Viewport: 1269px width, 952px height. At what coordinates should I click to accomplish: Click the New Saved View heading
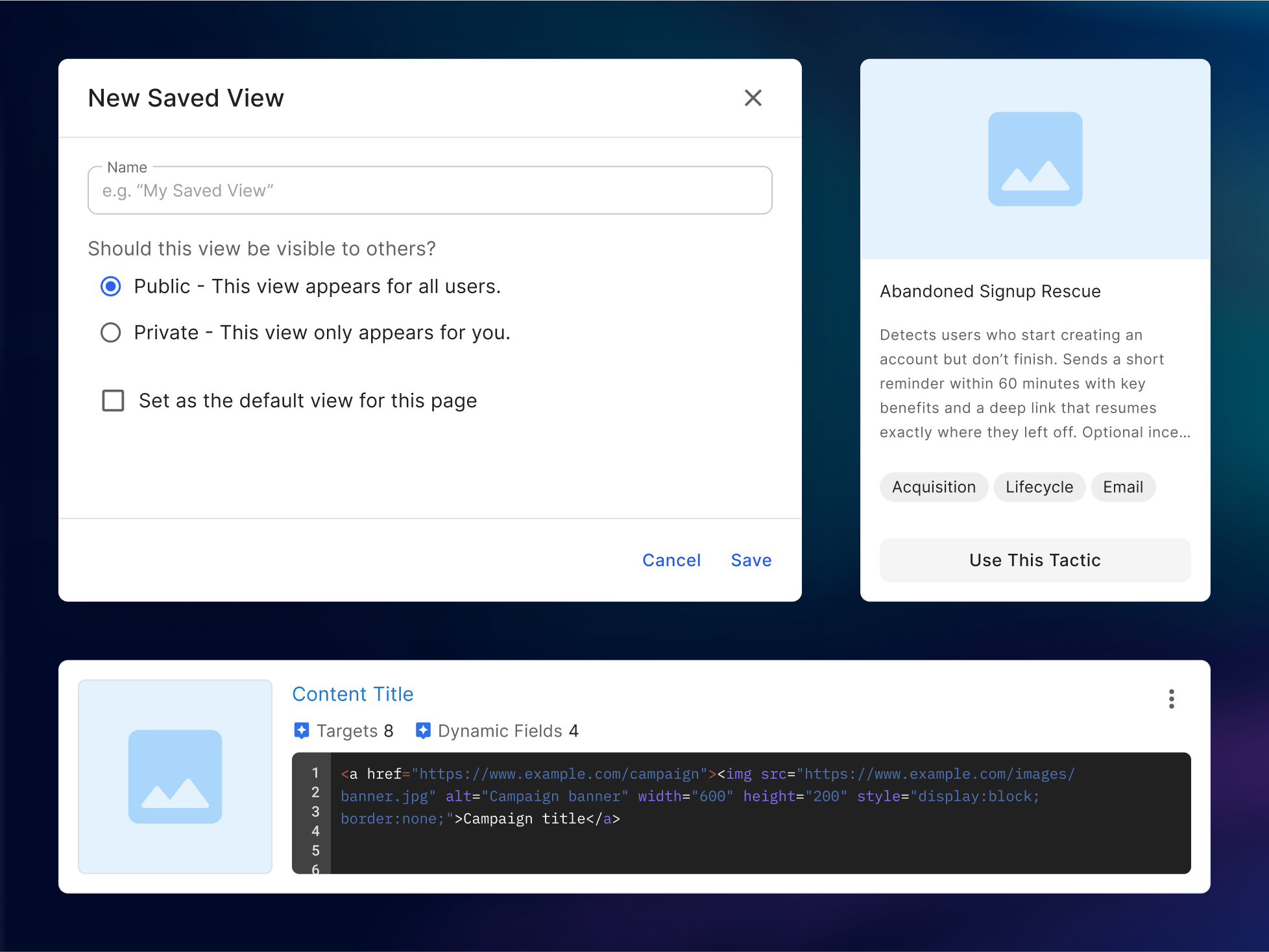tap(186, 98)
